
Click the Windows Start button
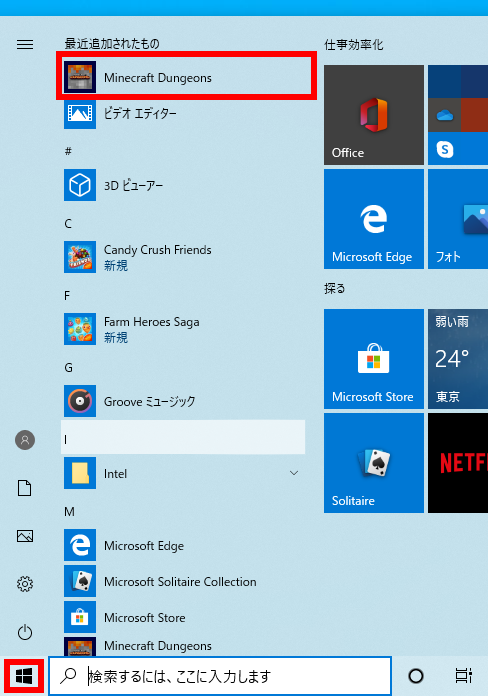coord(24,676)
